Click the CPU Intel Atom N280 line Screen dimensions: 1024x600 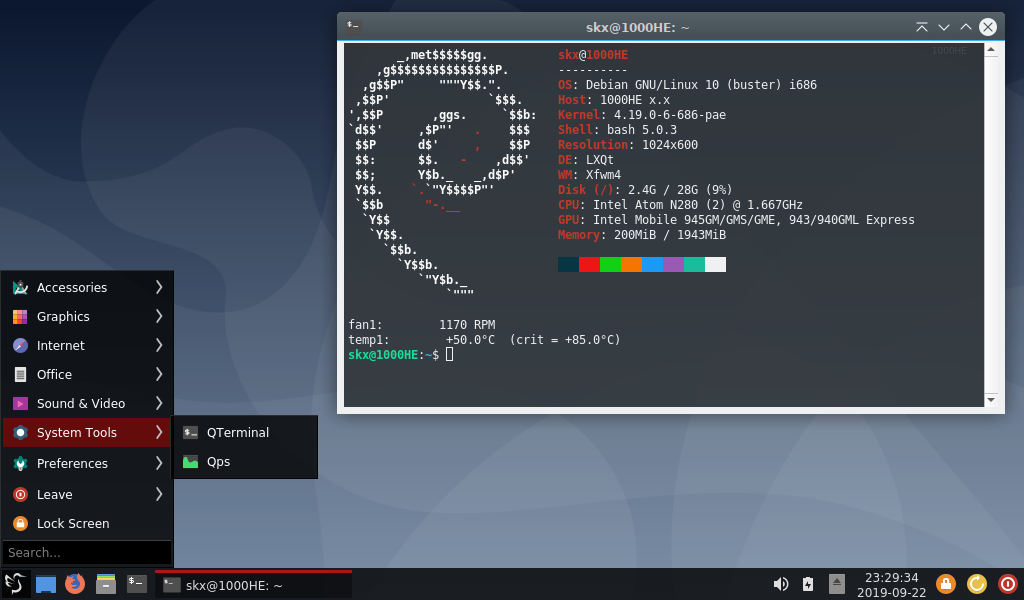pyautogui.click(x=680, y=205)
